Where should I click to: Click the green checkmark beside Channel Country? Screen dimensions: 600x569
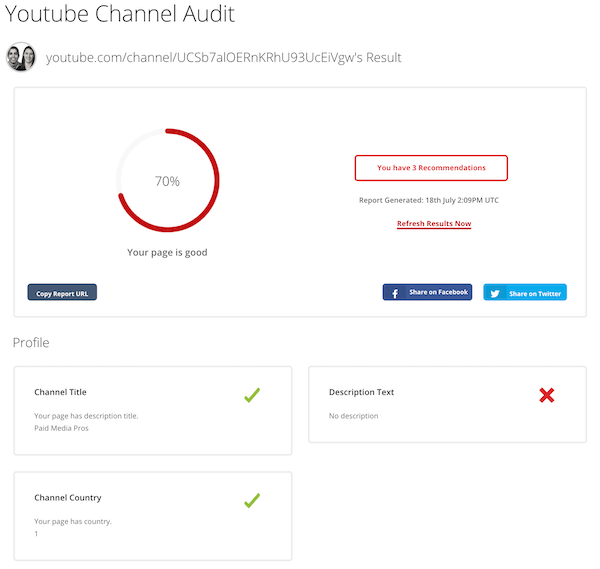click(252, 500)
